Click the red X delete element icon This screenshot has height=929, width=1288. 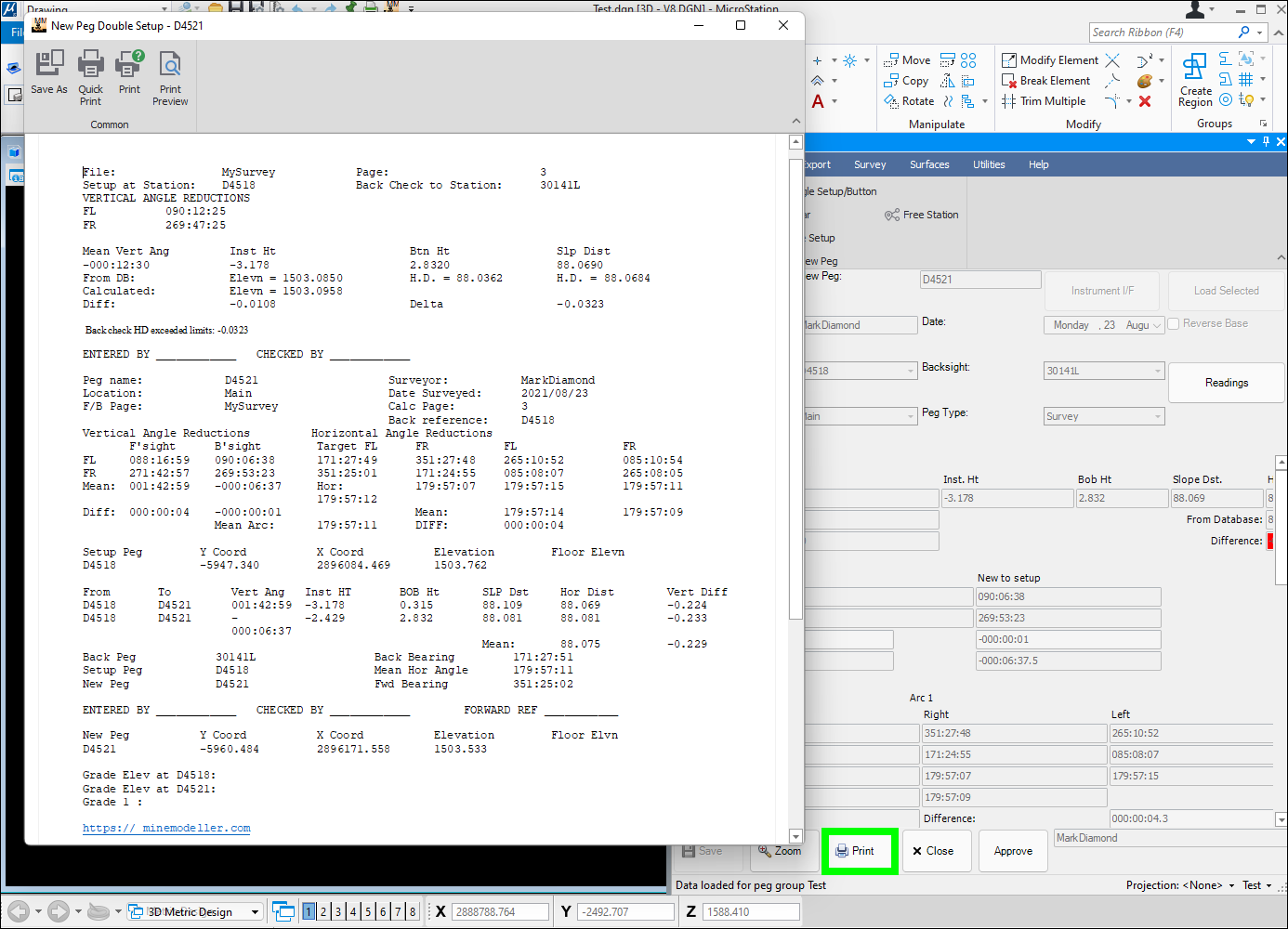click(x=1145, y=101)
